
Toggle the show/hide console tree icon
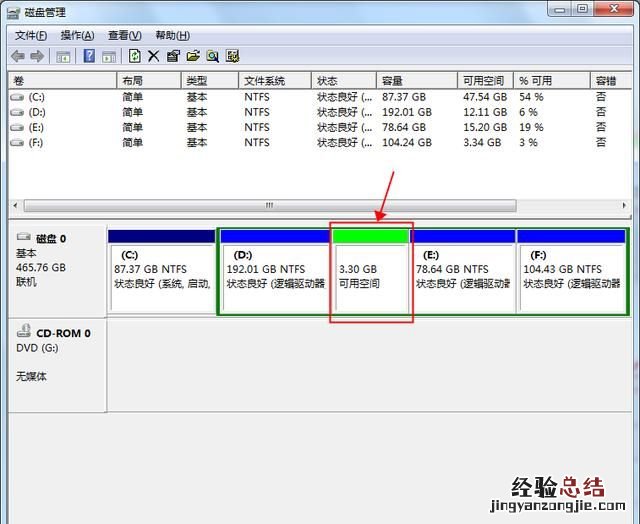tap(64, 56)
